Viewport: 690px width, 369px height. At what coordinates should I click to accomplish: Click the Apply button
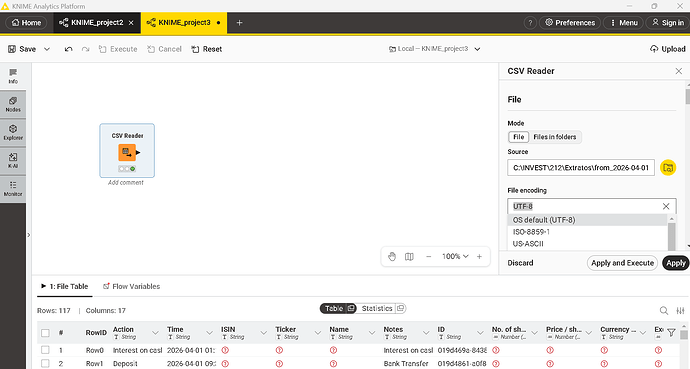pos(675,263)
